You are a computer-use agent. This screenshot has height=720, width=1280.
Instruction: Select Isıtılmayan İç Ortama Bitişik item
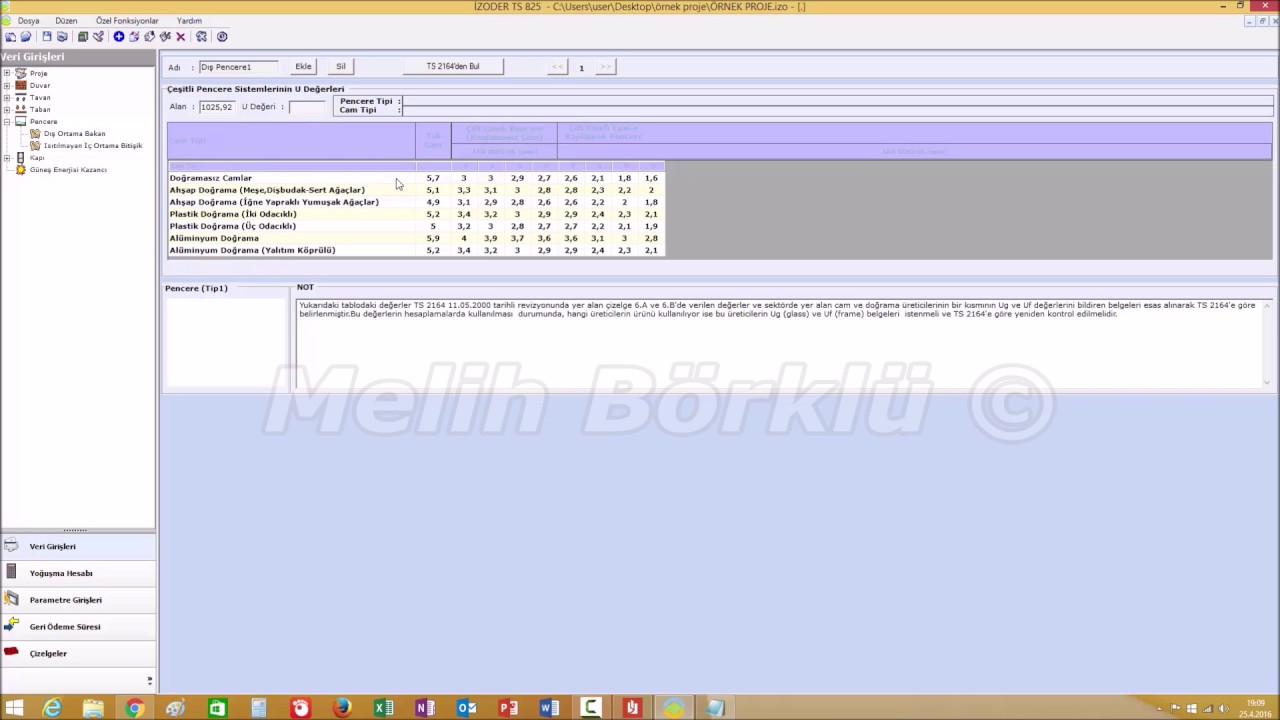click(x=93, y=145)
